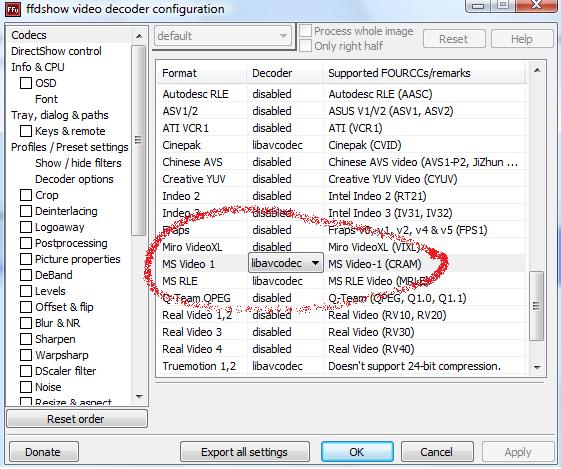Image resolution: width=561 pixels, height=469 pixels.
Task: Enable the Crop filter checkbox
Action: point(26,195)
